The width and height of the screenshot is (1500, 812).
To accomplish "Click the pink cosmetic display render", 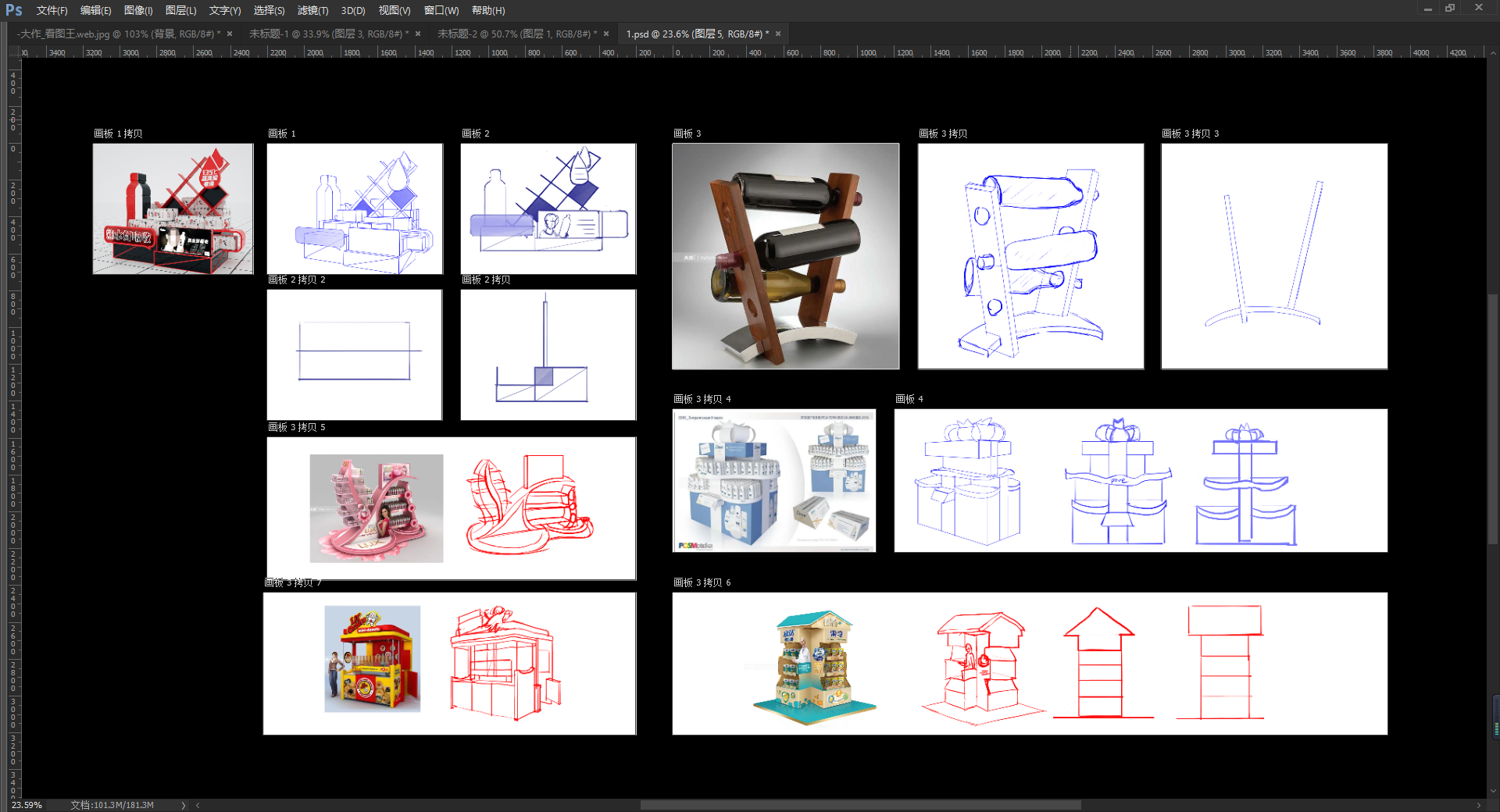I will click(x=377, y=508).
